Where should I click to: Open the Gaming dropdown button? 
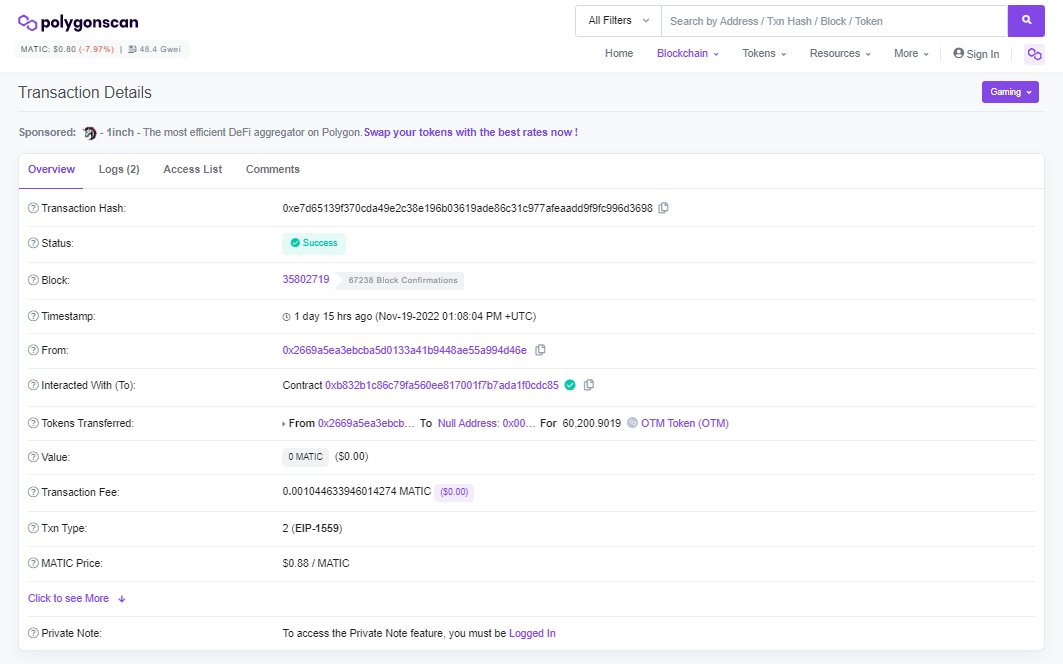click(x=1010, y=92)
